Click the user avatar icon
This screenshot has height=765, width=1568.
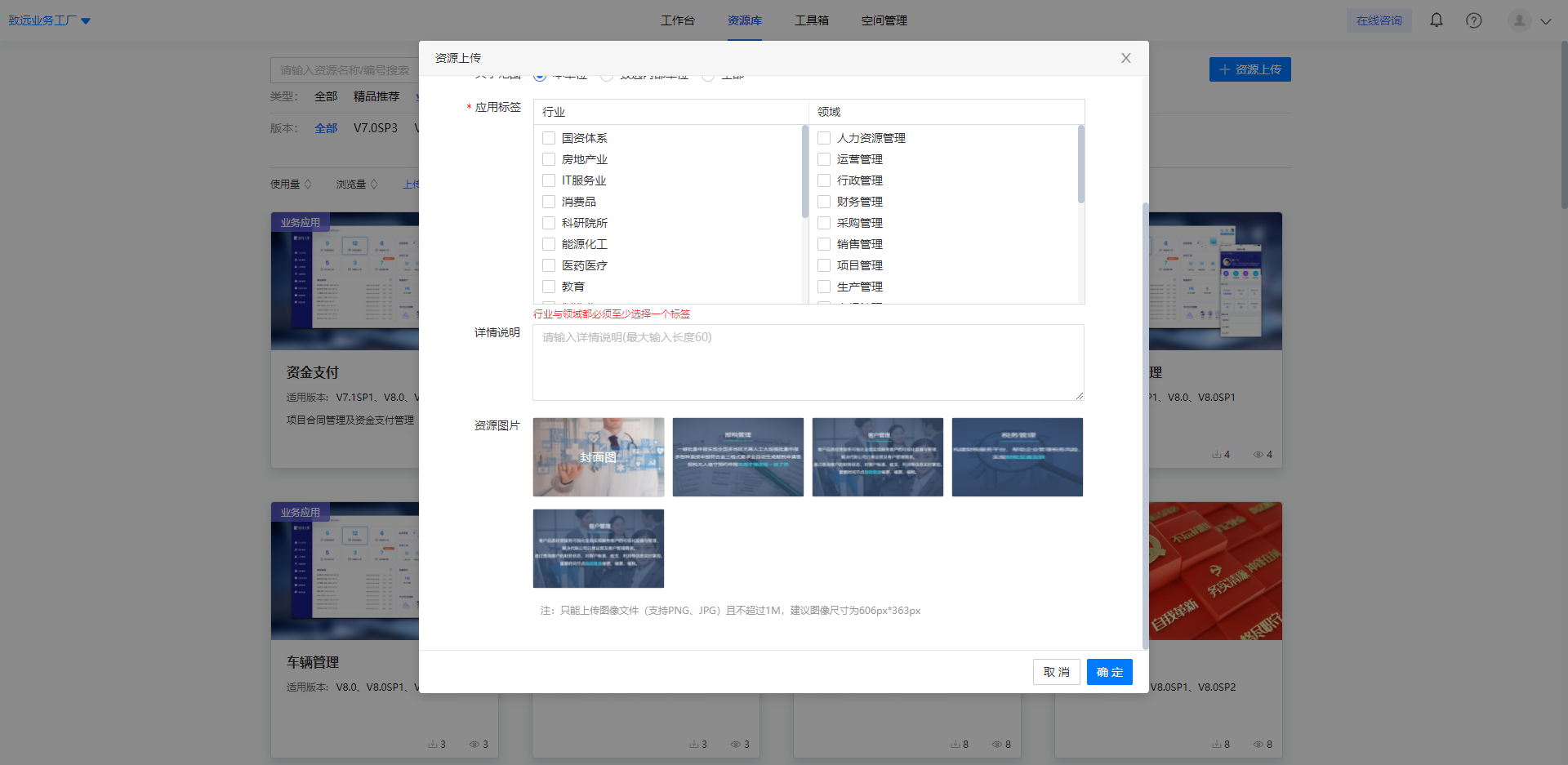pos(1519,20)
